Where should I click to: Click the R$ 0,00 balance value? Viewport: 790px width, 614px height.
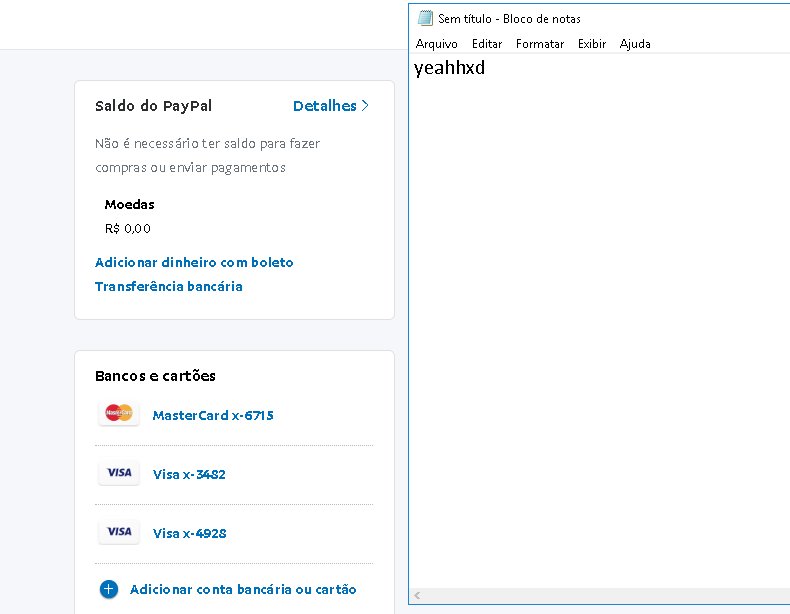point(127,229)
